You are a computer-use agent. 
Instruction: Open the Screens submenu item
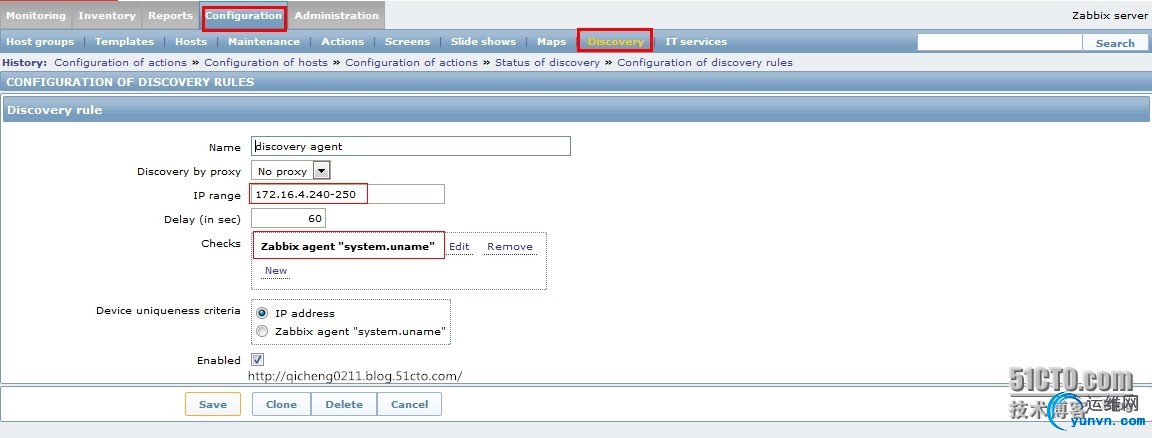407,42
